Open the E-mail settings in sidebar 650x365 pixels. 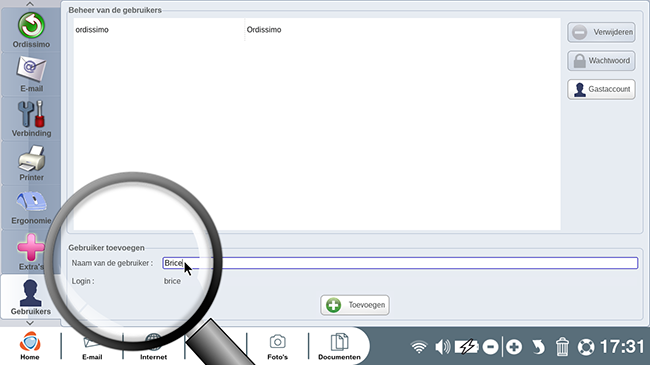point(31,75)
